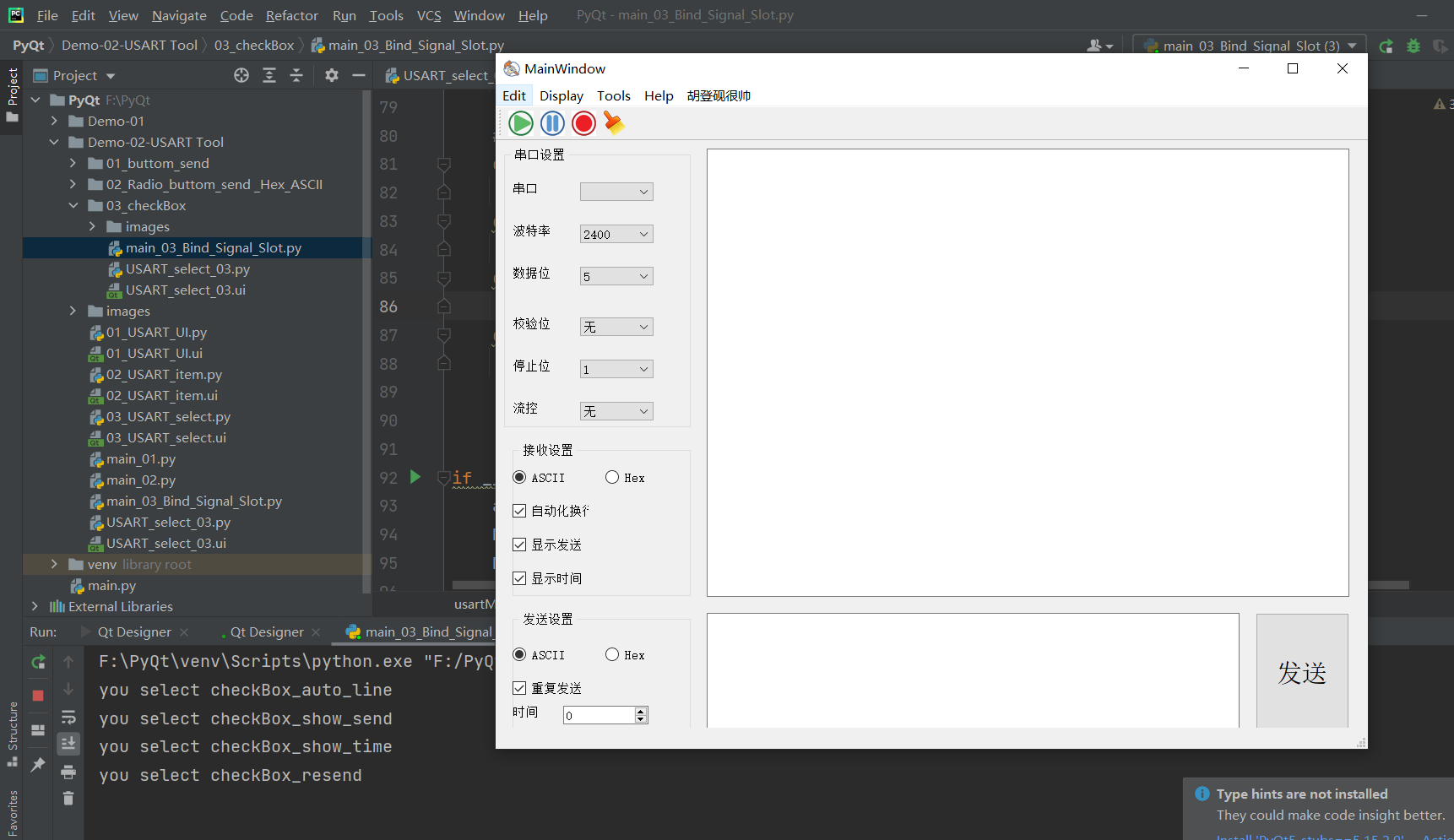Expand the Demo-01 folder
This screenshot has width=1454, height=840.
coord(55,121)
